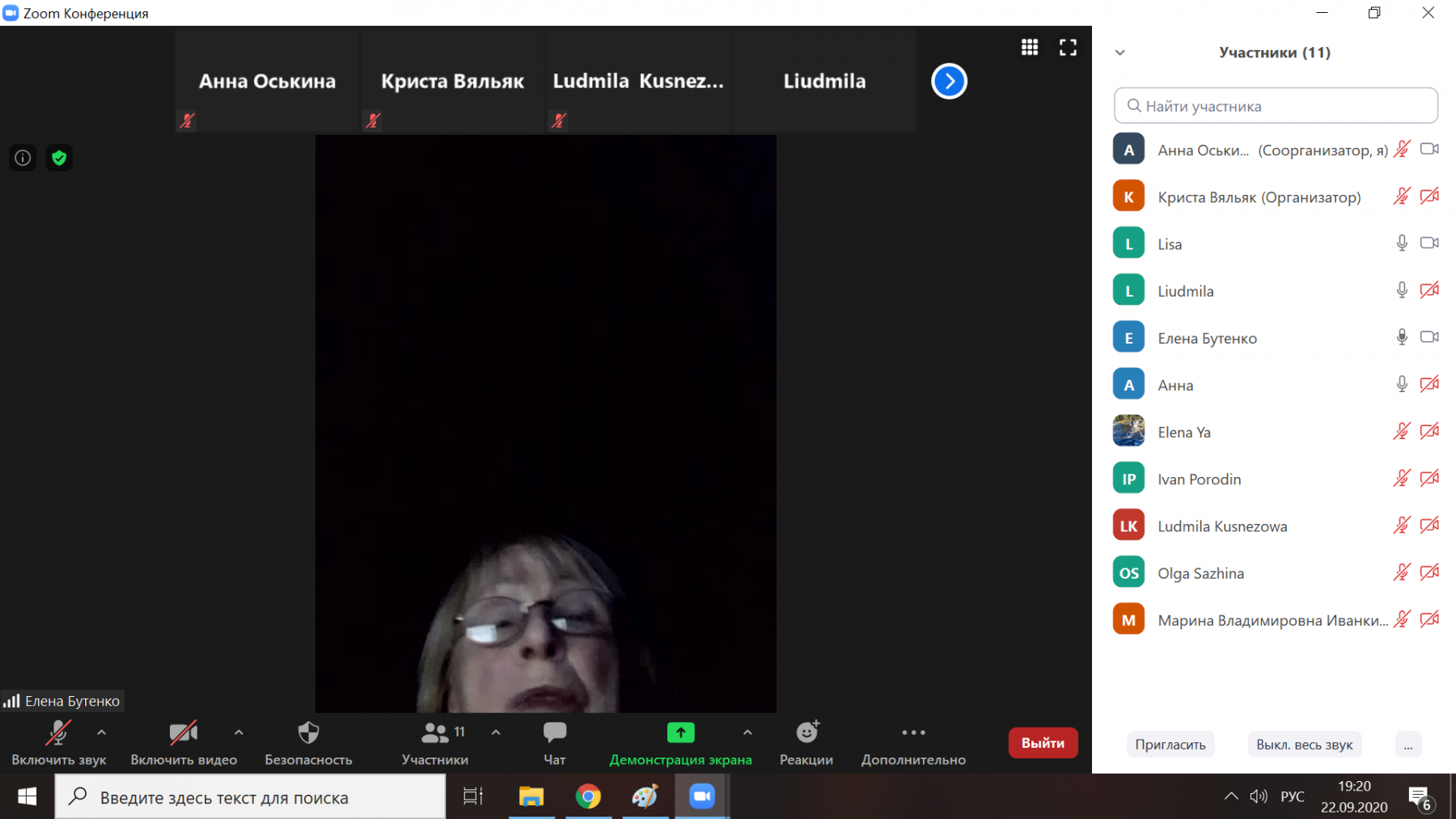
Task: Open audio options arrow next to Включить звук
Action: pyautogui.click(x=102, y=732)
